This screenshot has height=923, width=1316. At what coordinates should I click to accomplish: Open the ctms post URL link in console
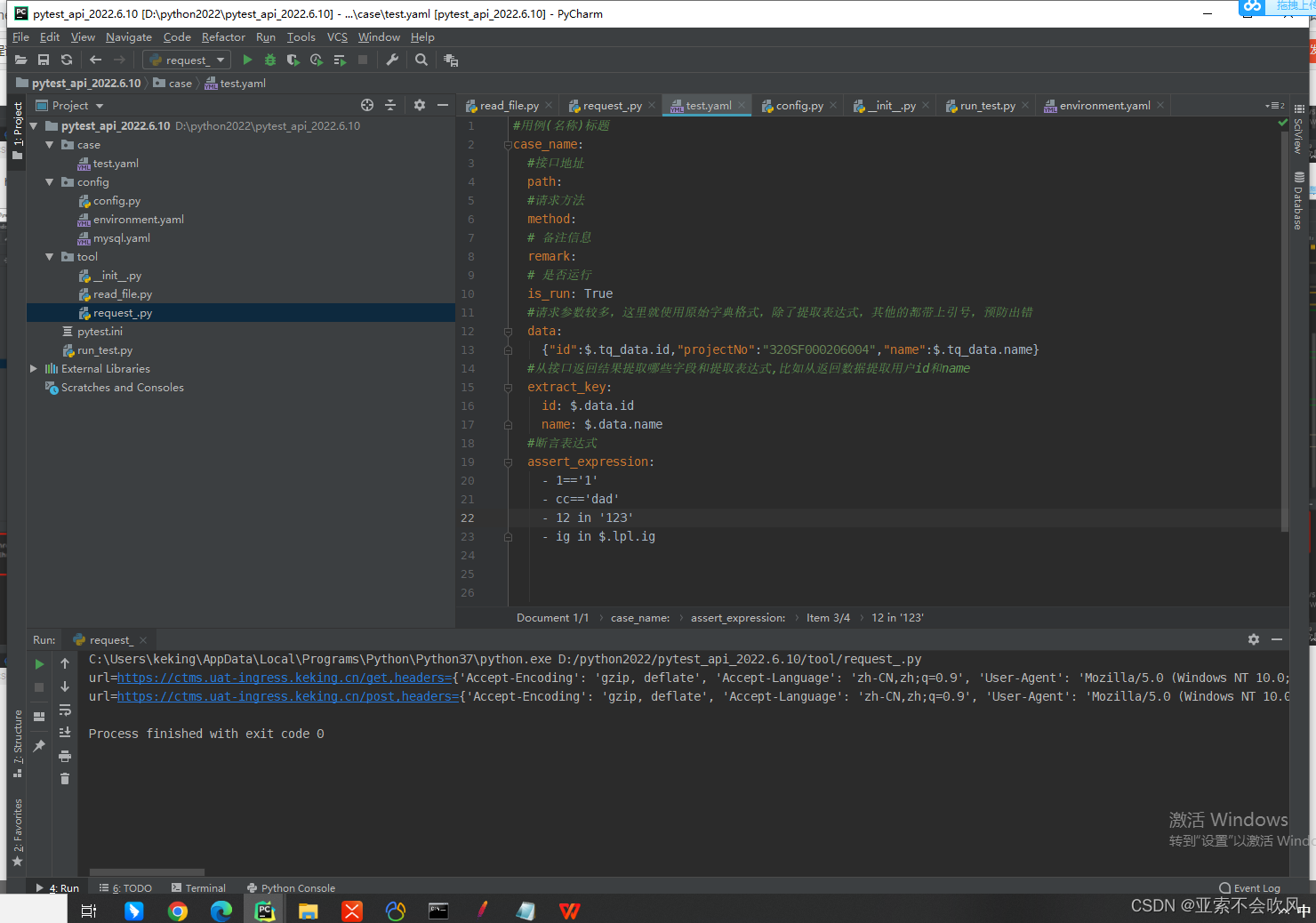coord(288,696)
